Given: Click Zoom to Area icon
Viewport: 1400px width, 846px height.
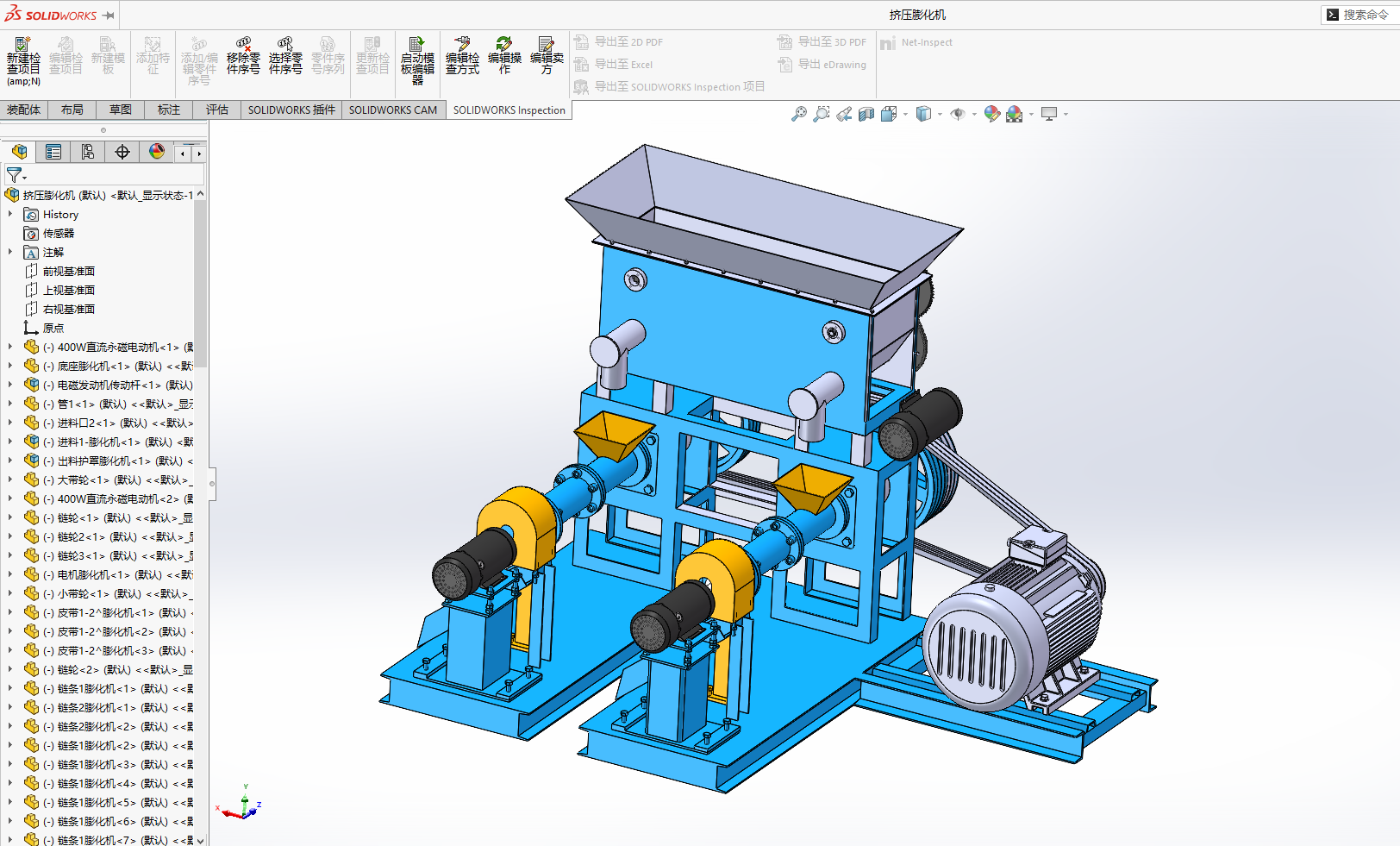Looking at the screenshot, I should pos(822,114).
